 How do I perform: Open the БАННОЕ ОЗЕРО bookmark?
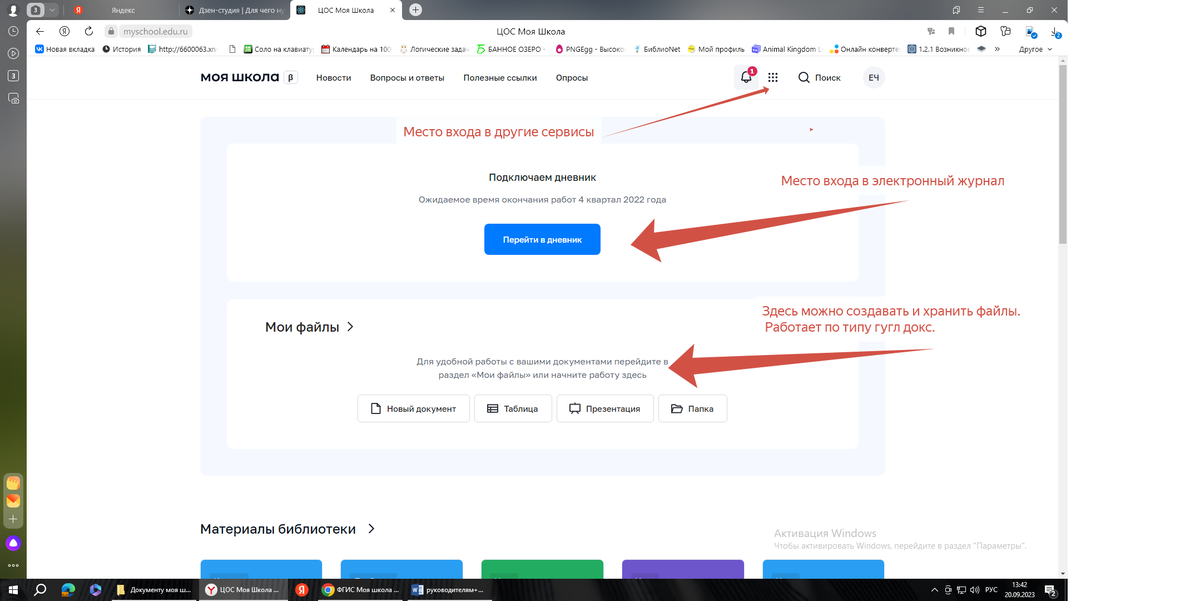pos(512,48)
